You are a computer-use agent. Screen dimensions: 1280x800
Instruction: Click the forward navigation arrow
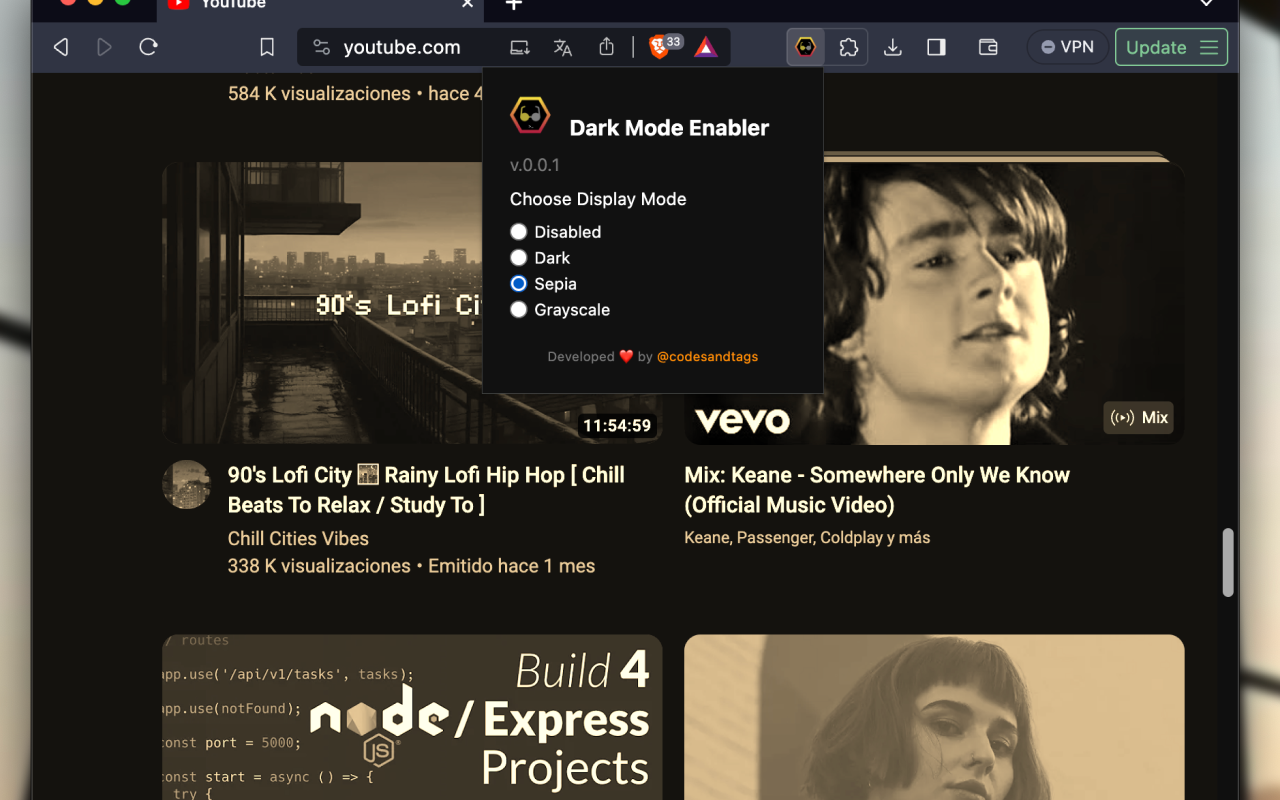pos(104,47)
